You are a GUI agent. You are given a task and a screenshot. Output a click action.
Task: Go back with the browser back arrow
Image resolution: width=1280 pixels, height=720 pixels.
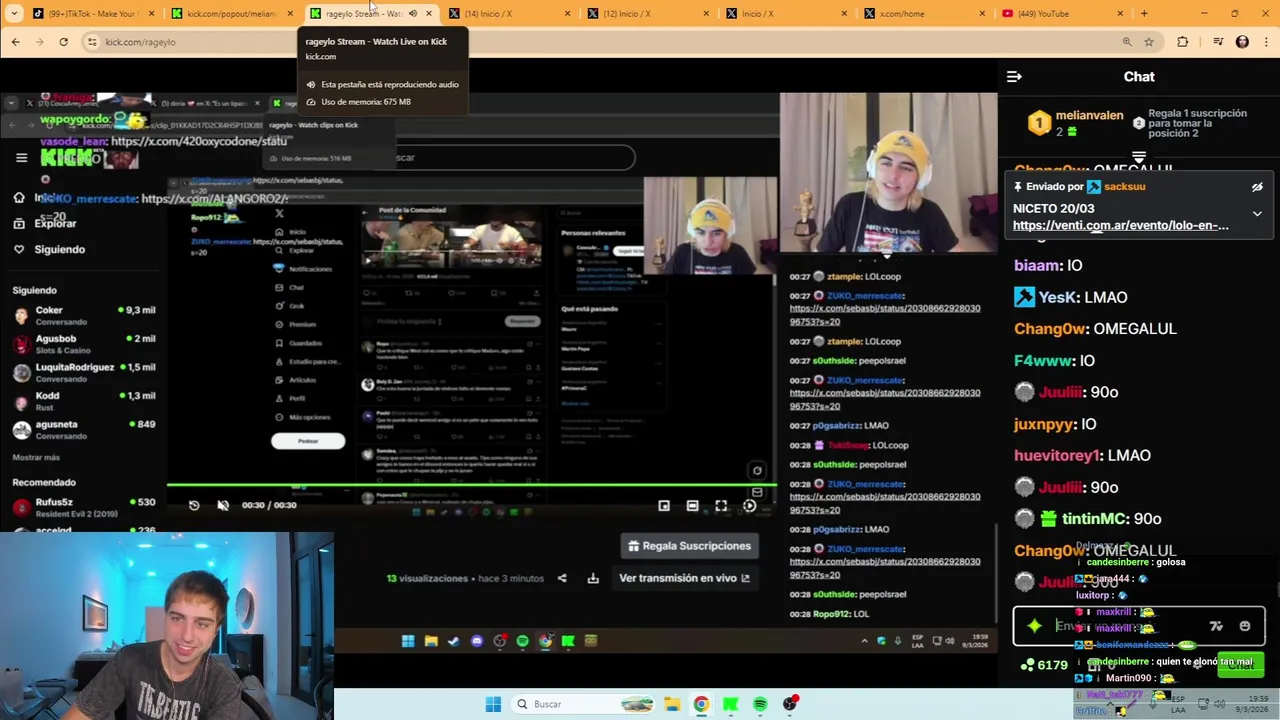pos(15,42)
